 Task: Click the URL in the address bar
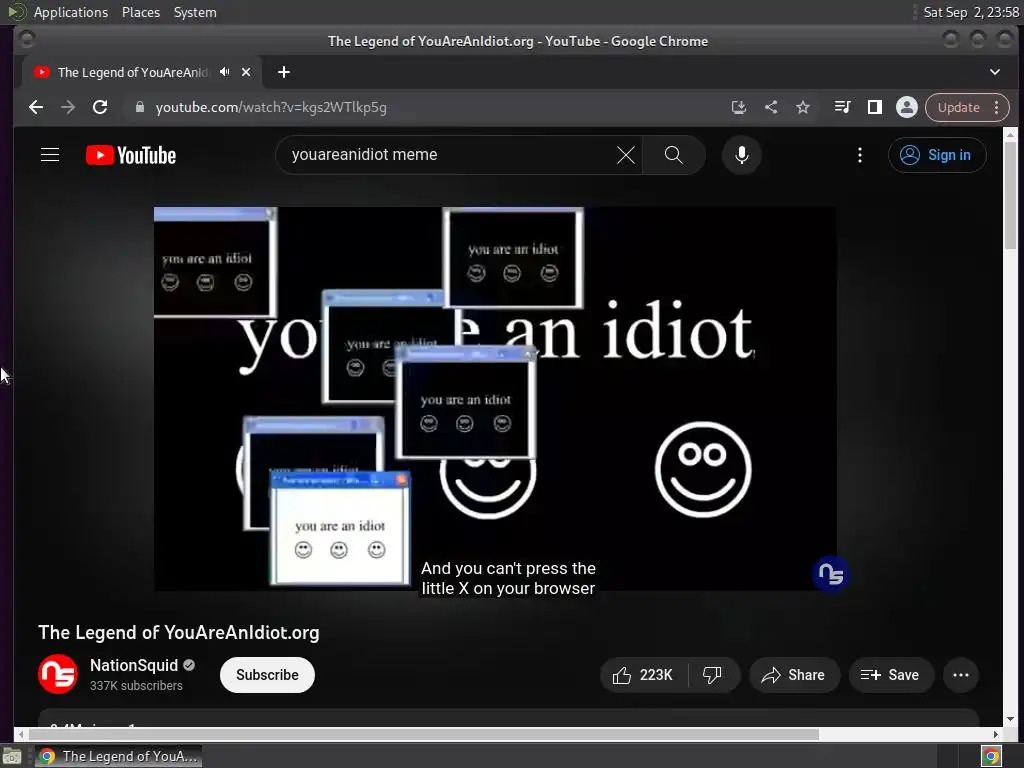coord(271,107)
